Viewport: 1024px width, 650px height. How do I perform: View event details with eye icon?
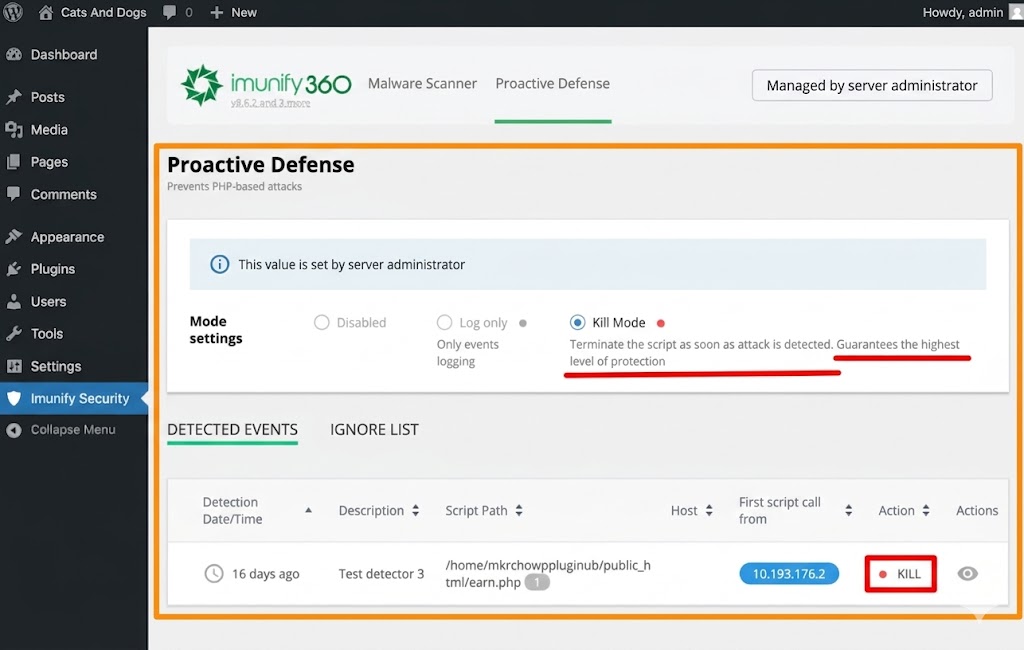click(x=967, y=574)
